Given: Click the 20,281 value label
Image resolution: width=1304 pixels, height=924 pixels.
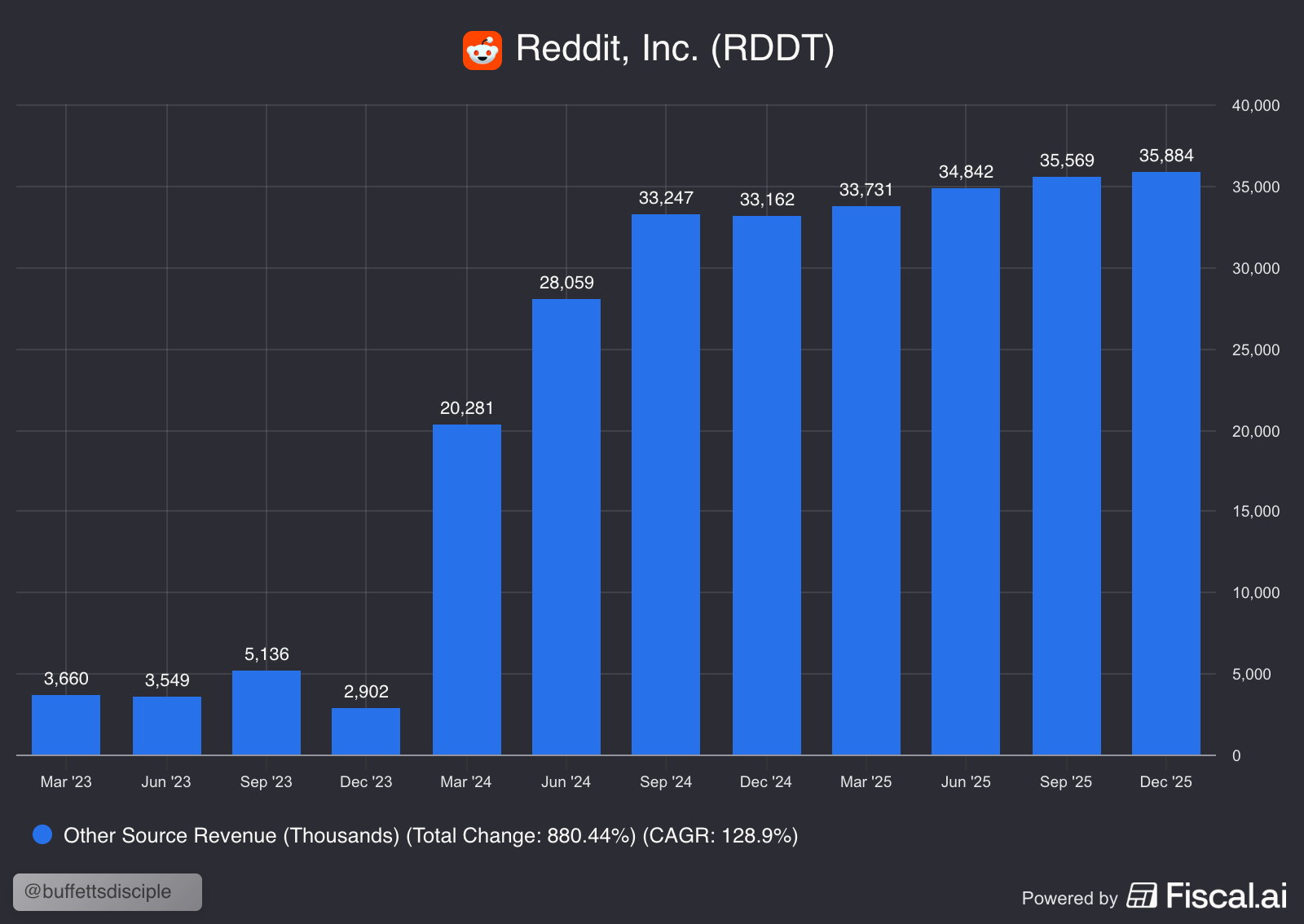Looking at the screenshot, I should point(467,408).
